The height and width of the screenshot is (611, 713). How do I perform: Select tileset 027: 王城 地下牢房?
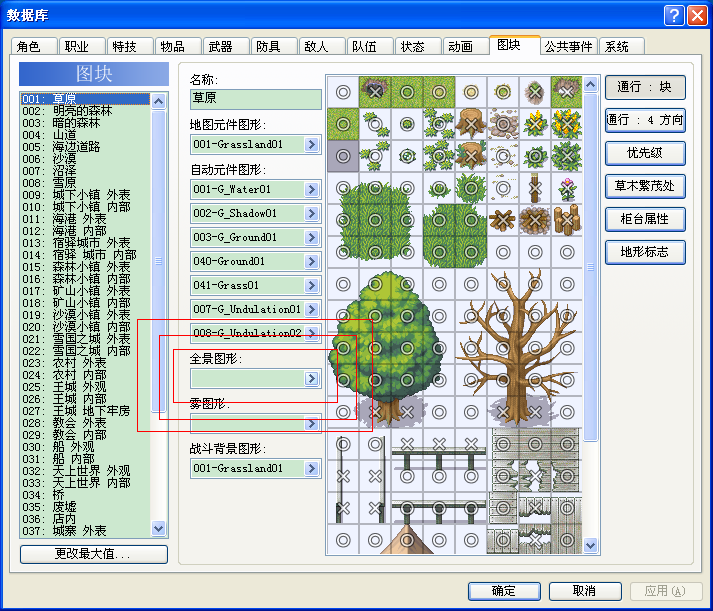click(x=85, y=411)
